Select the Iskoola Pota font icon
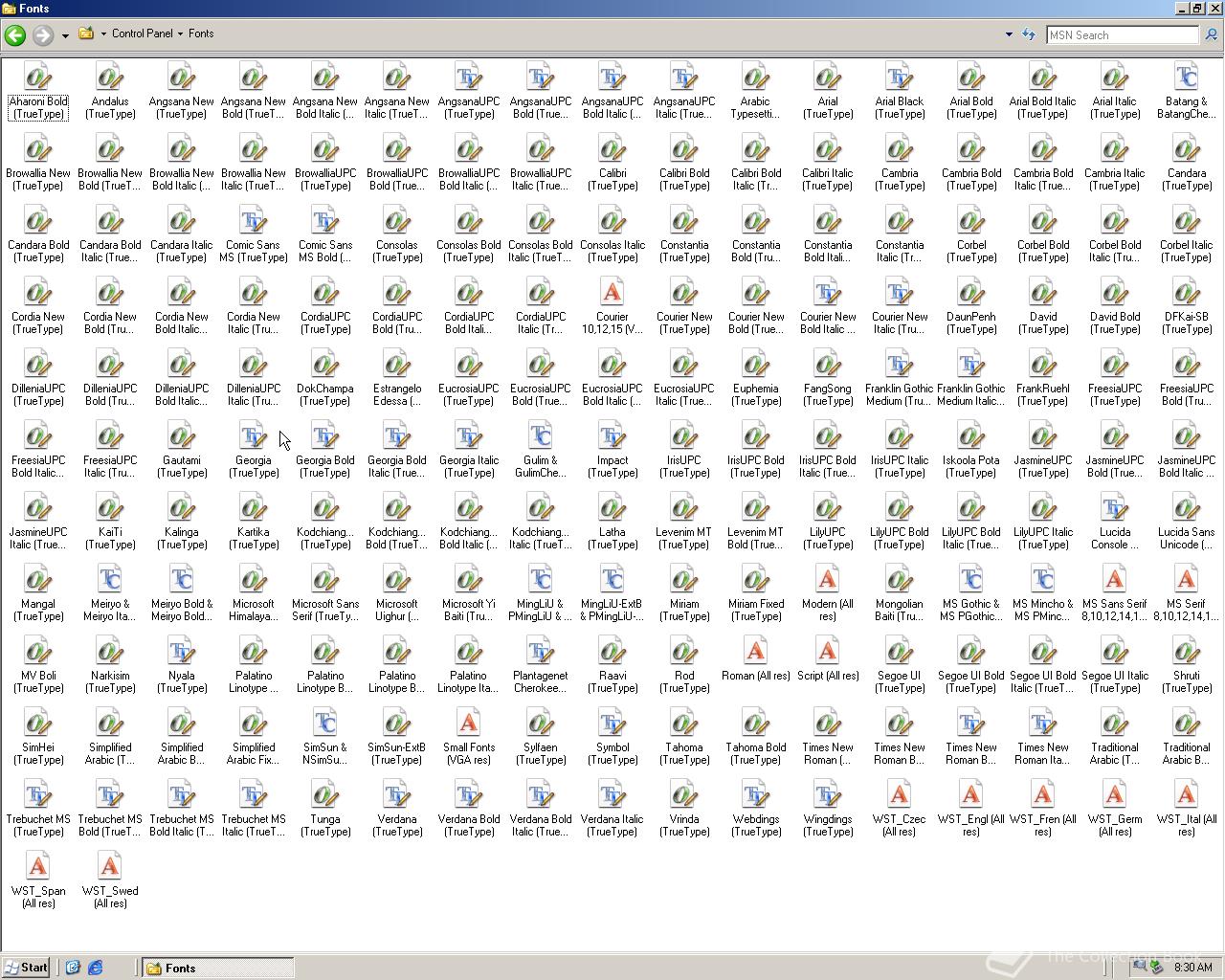The width and height of the screenshot is (1225, 980). 971,435
